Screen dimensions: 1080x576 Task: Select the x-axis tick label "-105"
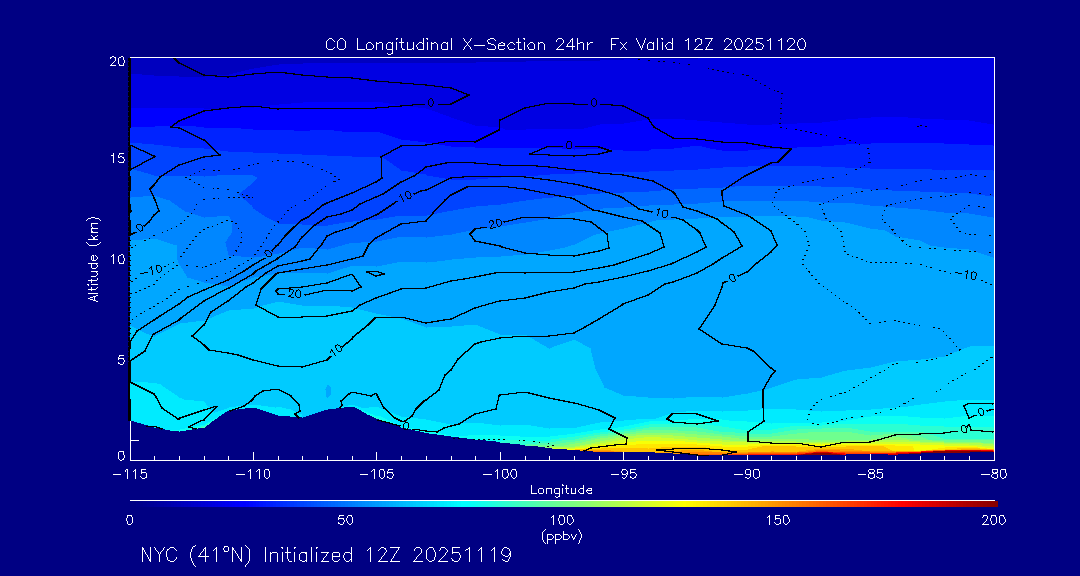pyautogui.click(x=376, y=475)
